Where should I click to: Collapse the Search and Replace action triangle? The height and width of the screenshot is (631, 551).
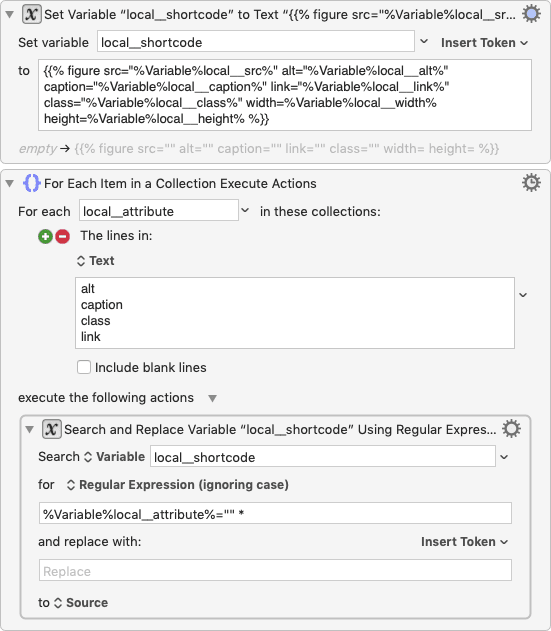[29, 430]
